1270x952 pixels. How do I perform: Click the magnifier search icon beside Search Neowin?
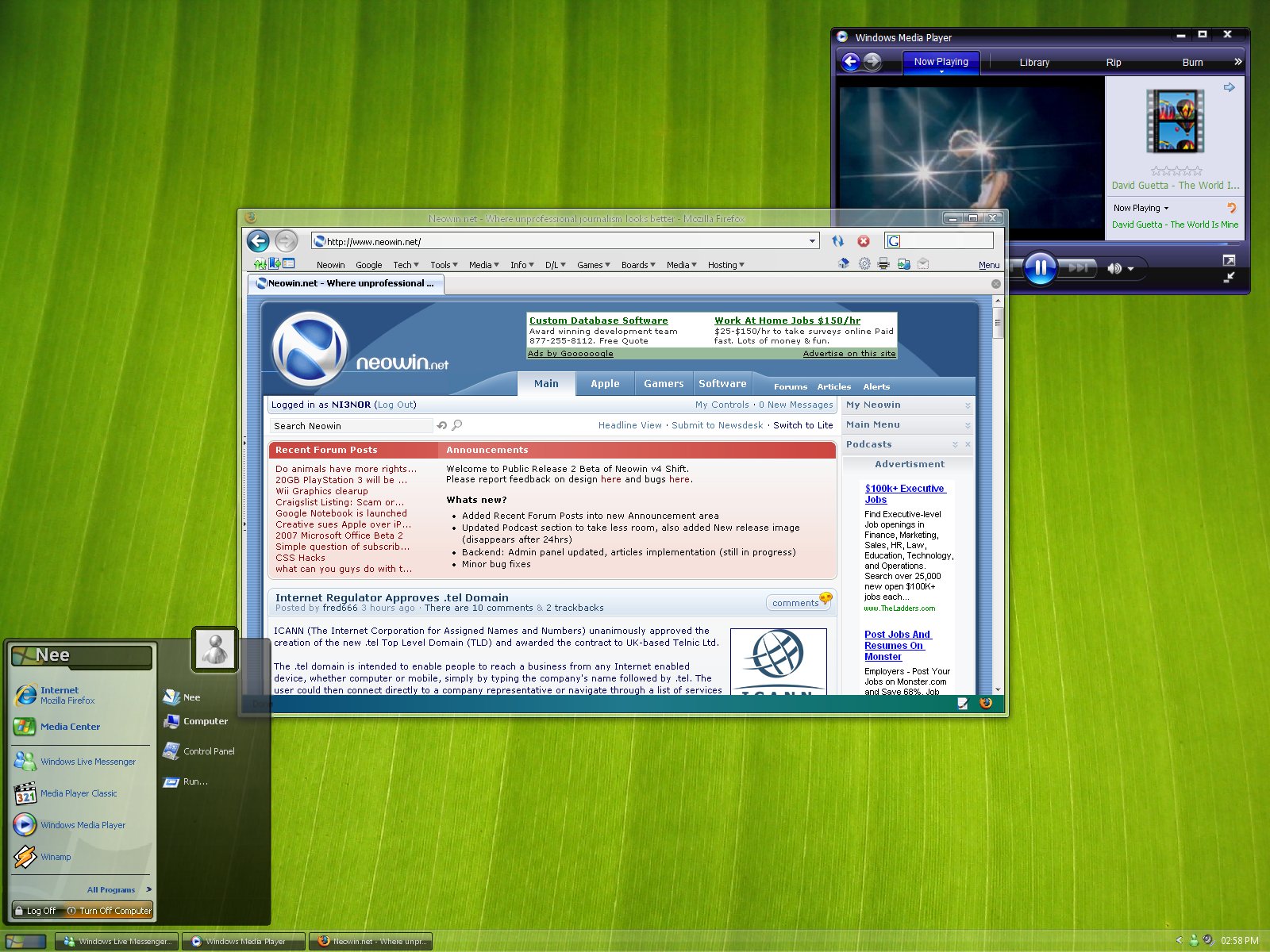pos(457,425)
